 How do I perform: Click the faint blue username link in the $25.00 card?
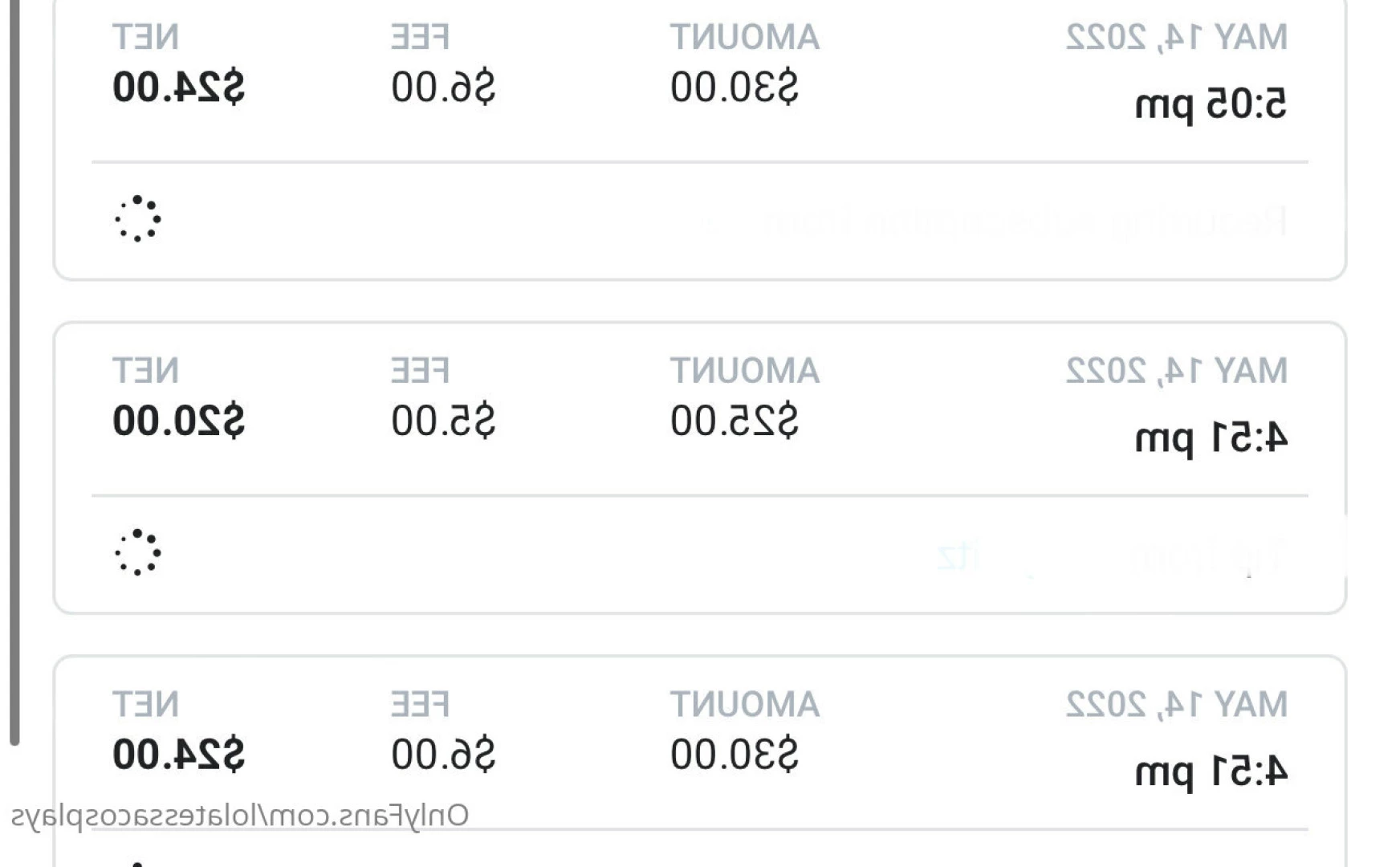coord(958,556)
